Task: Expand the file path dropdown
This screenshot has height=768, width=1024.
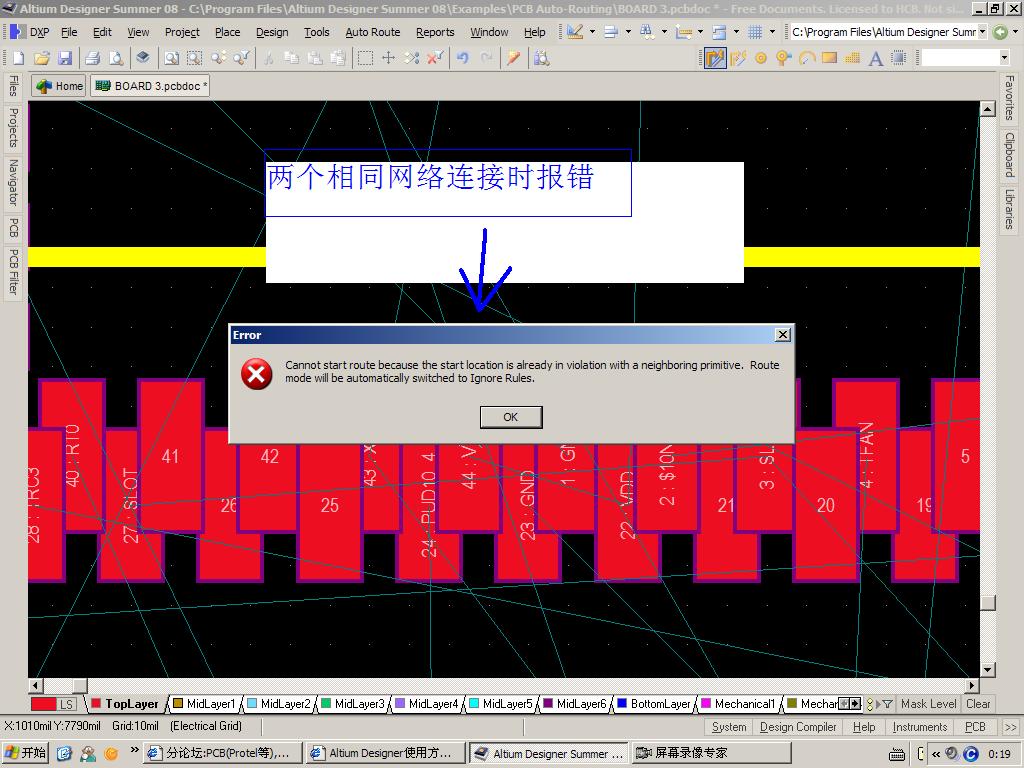Action: (x=982, y=32)
